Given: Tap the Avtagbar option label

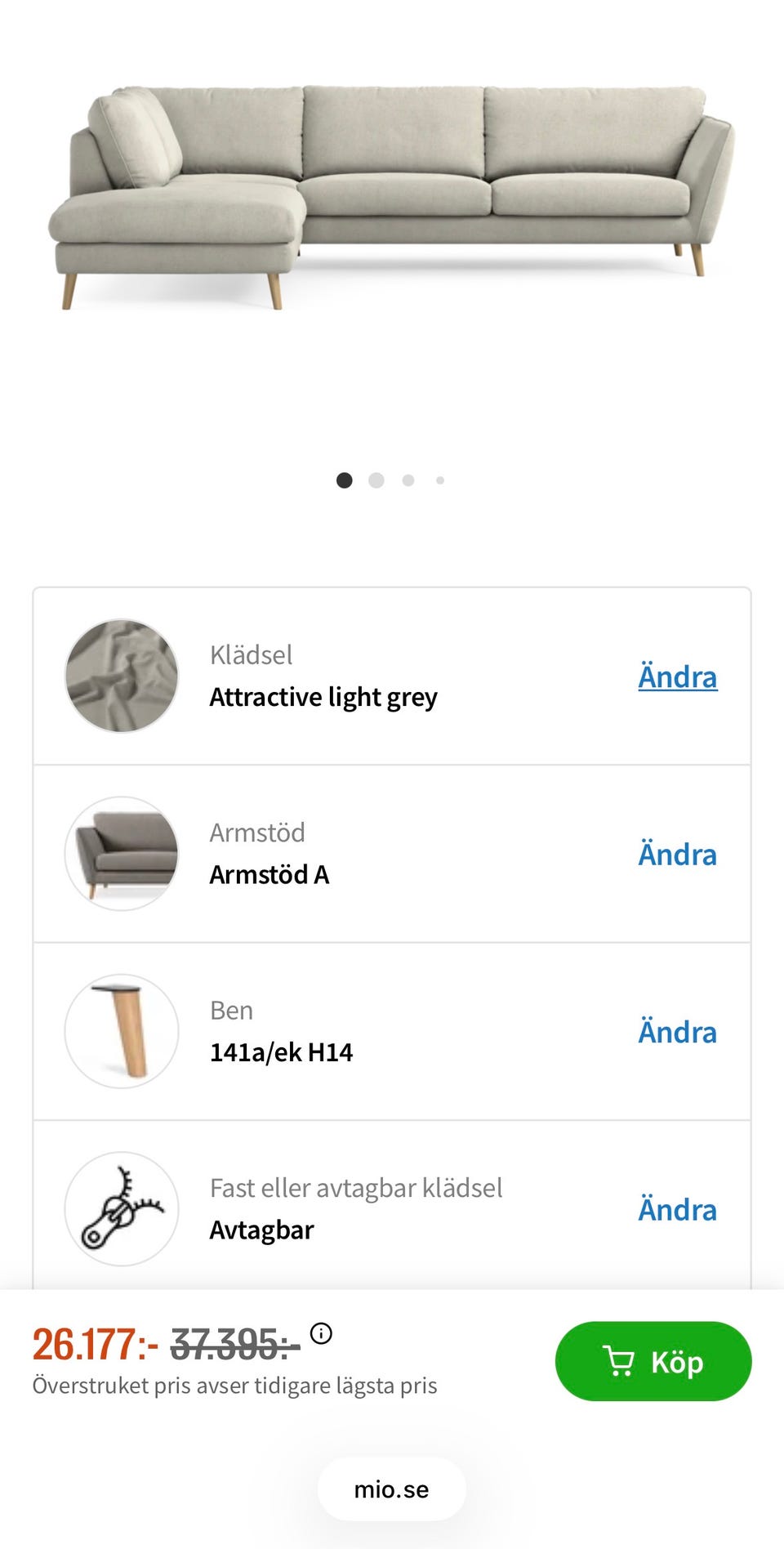Looking at the screenshot, I should click(261, 1230).
